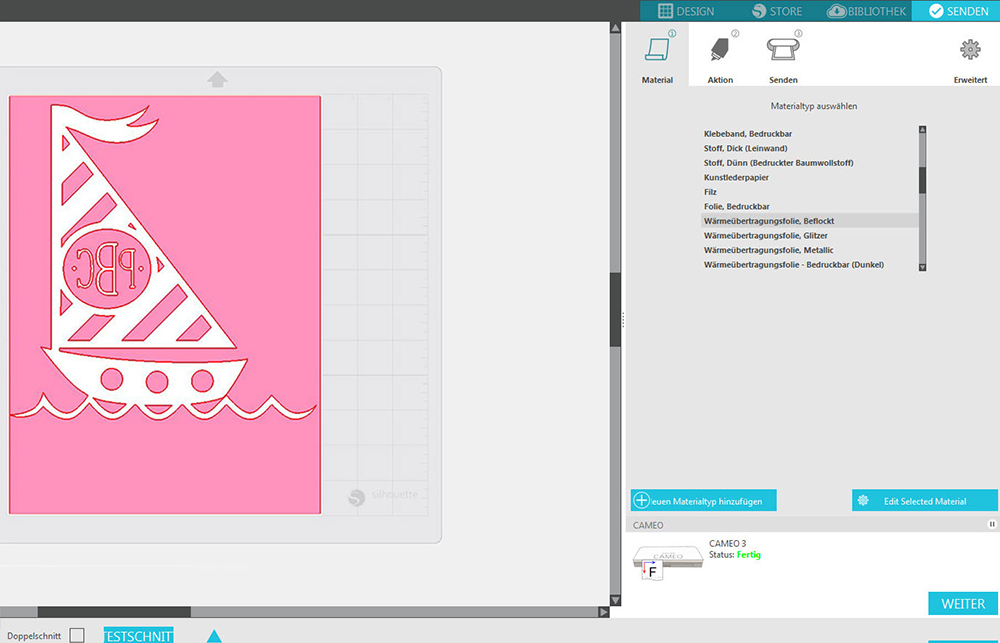Open the Material step icon
The image size is (1000, 643).
coord(657,51)
